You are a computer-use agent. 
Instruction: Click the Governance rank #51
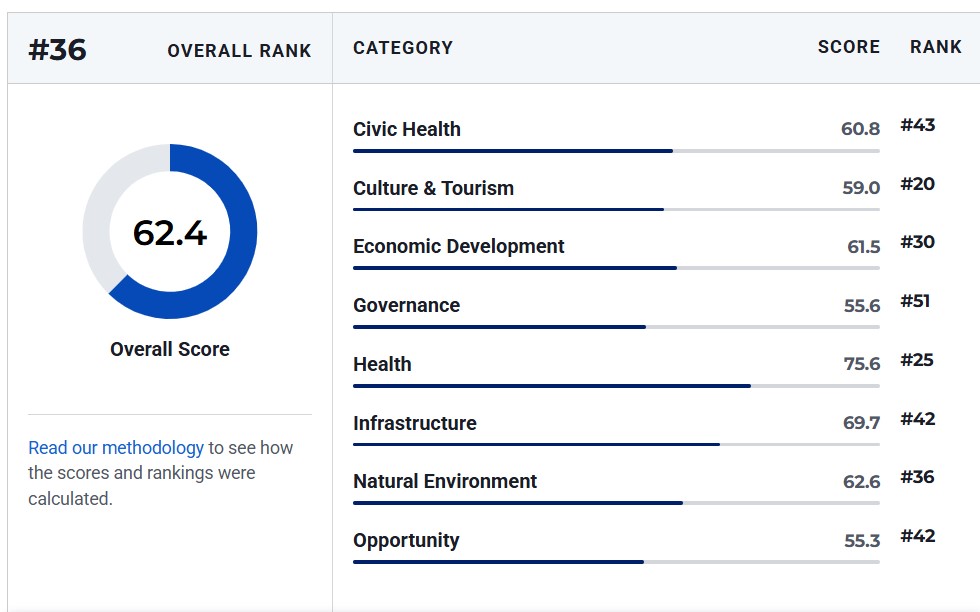(915, 301)
